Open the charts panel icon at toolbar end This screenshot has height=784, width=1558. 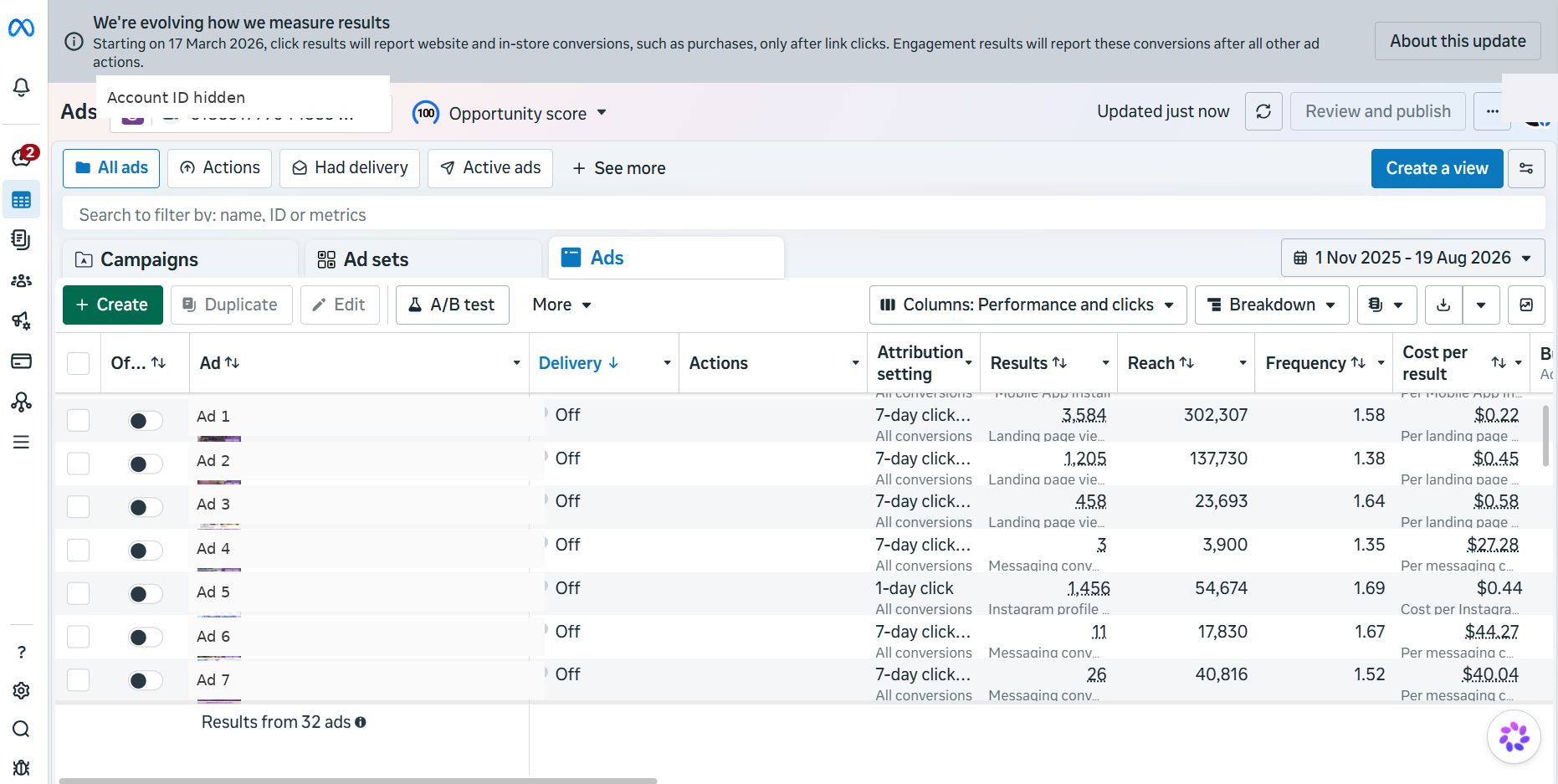[1526, 305]
